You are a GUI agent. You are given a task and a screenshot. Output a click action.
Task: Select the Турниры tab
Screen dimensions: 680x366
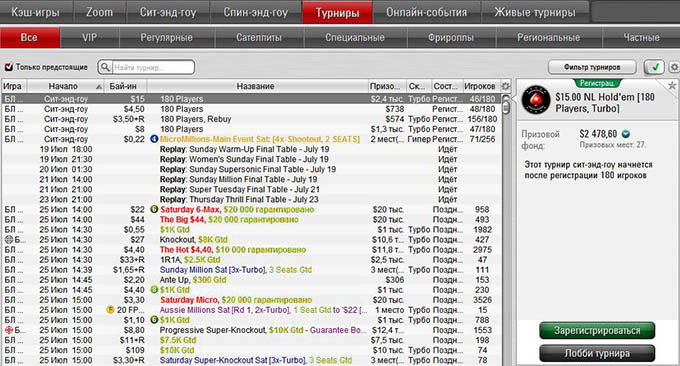click(337, 12)
